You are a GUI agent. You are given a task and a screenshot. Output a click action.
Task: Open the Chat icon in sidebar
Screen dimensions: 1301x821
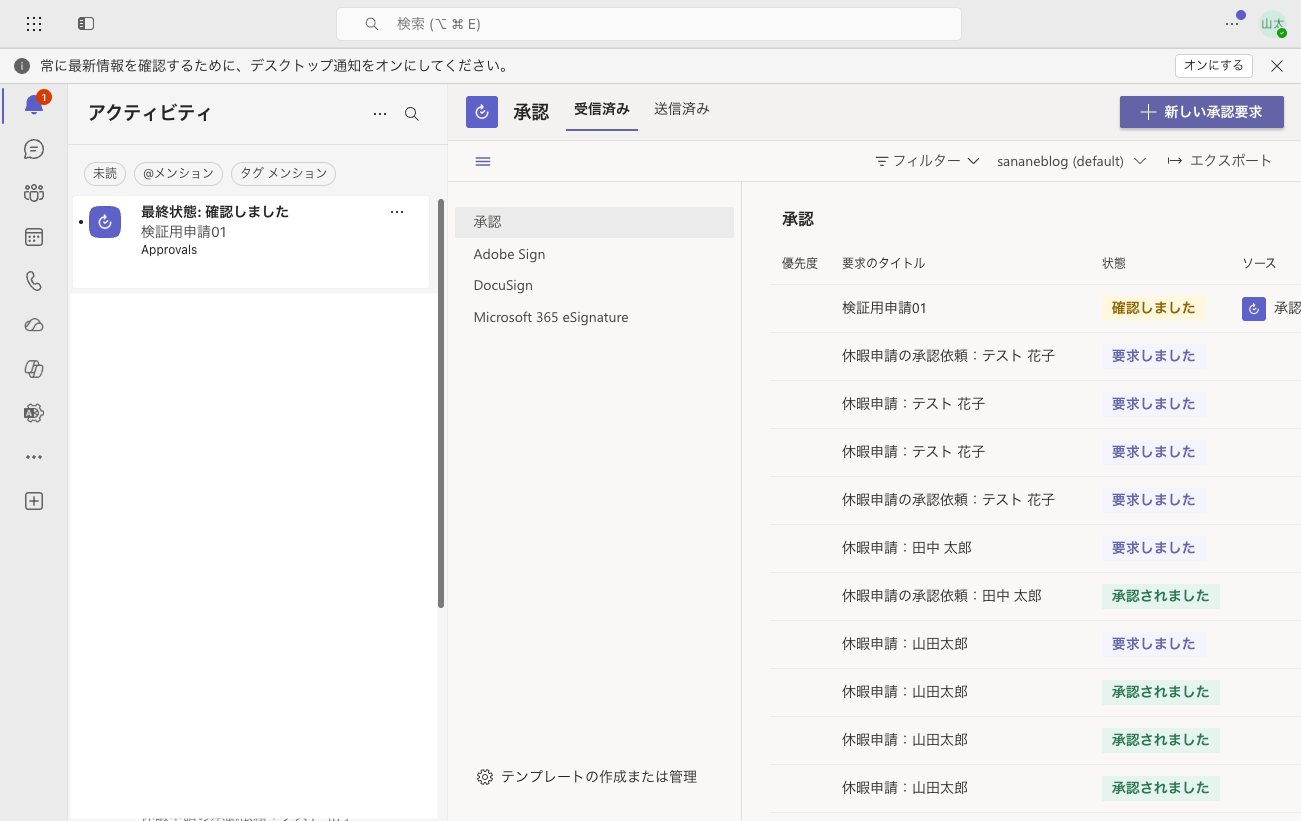[34, 149]
